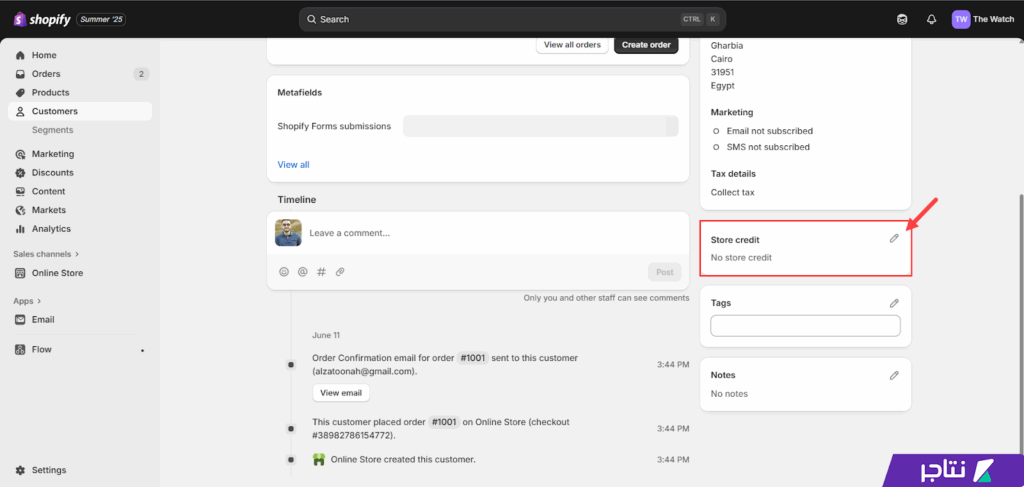Click the Analytics bar chart icon
Screen dimensions: 1024x487
tap(20, 229)
